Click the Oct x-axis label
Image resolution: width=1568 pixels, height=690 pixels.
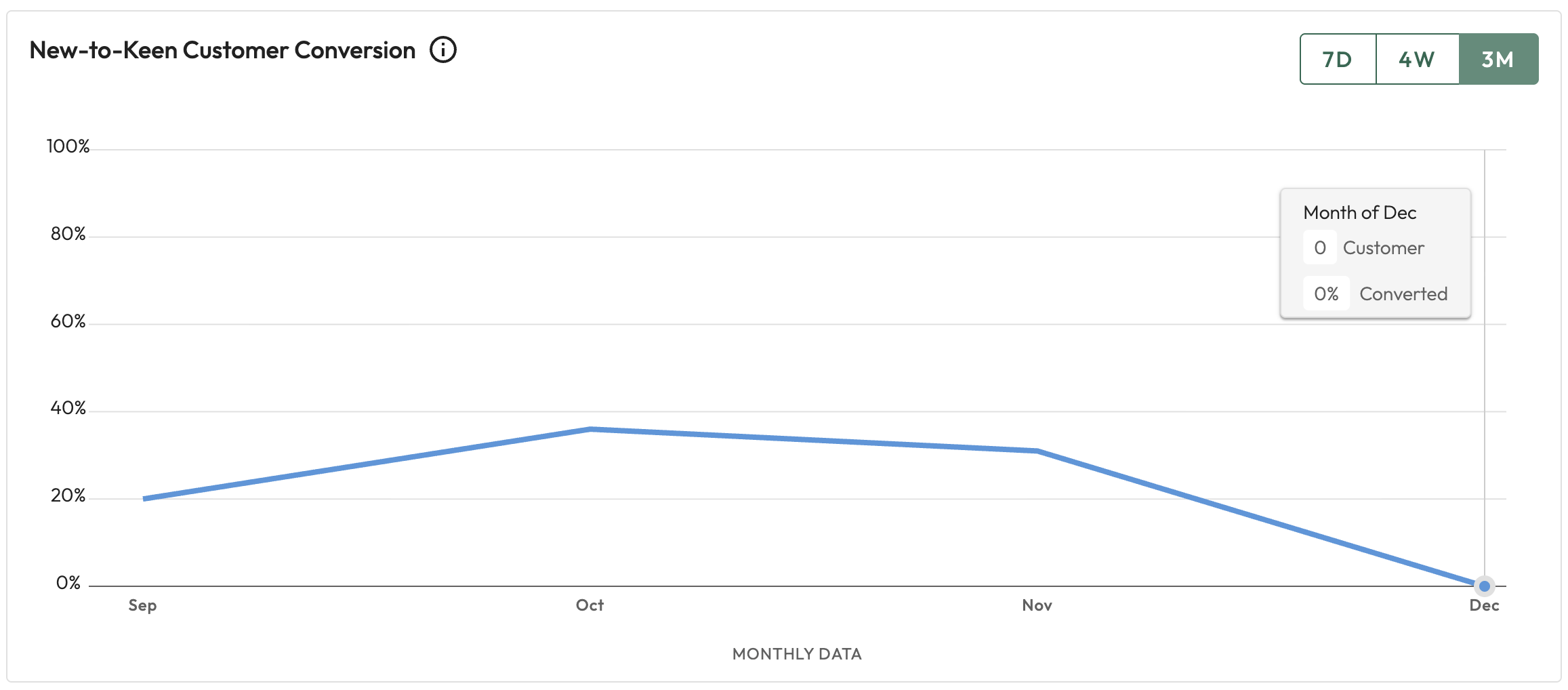click(x=590, y=605)
